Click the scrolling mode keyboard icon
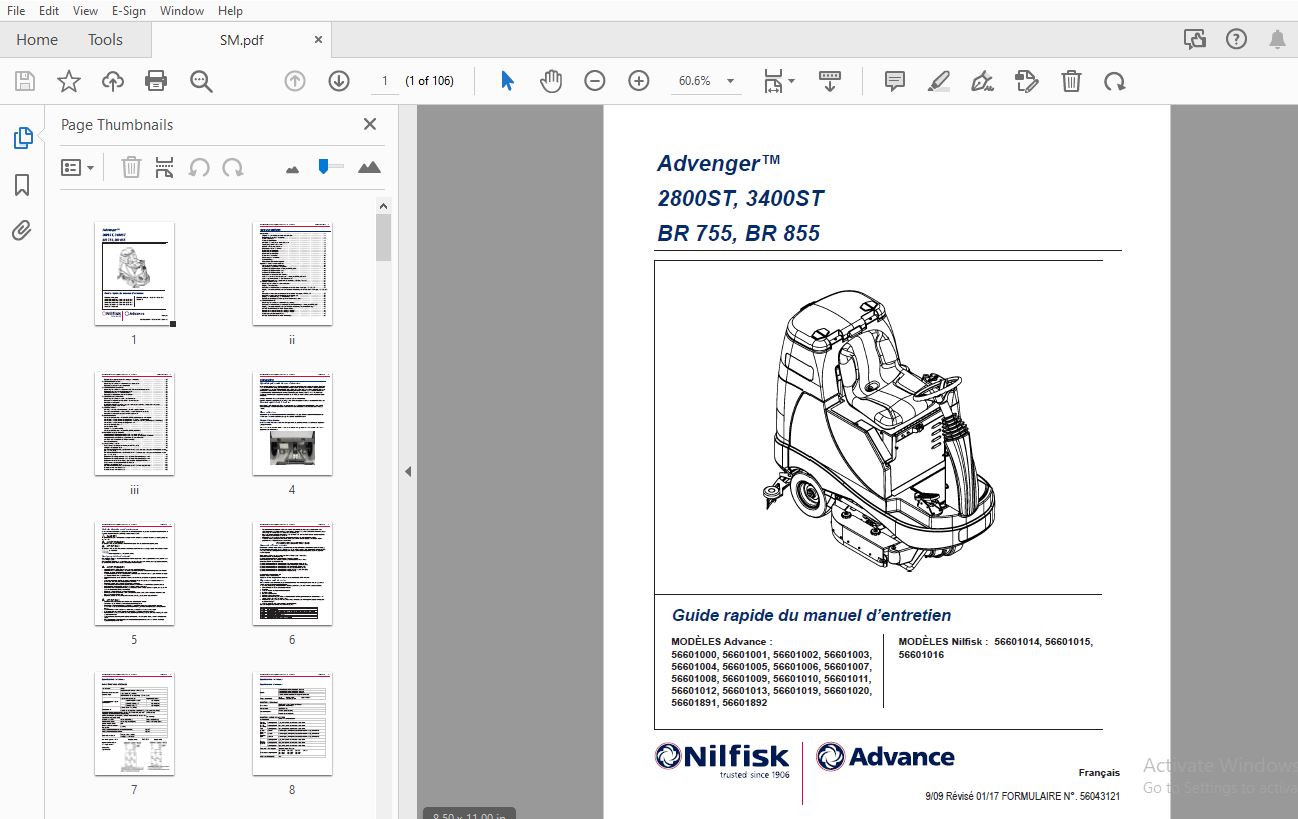Screen dimensions: 1298x819 (829, 81)
